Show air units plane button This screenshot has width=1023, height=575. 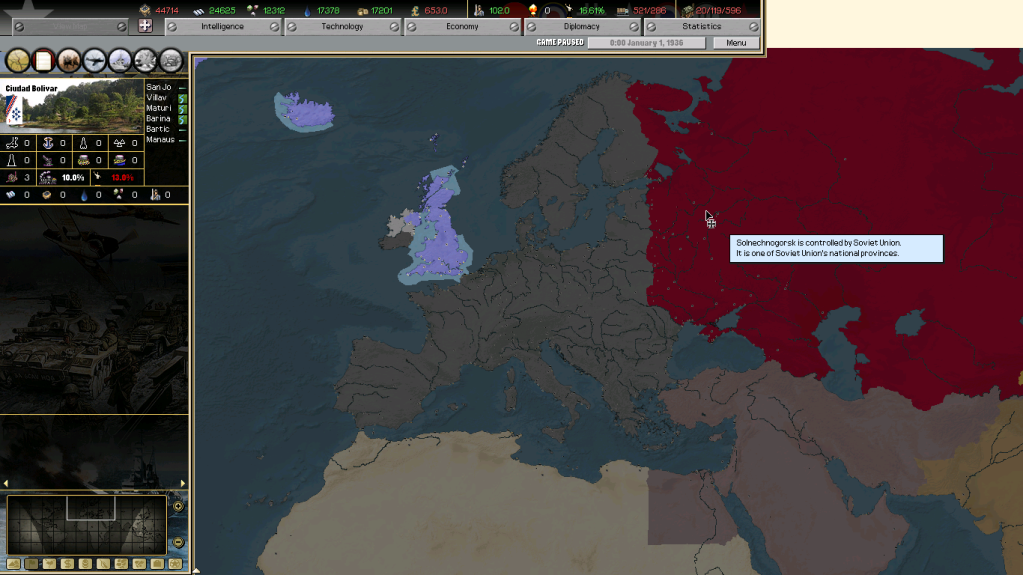point(94,61)
